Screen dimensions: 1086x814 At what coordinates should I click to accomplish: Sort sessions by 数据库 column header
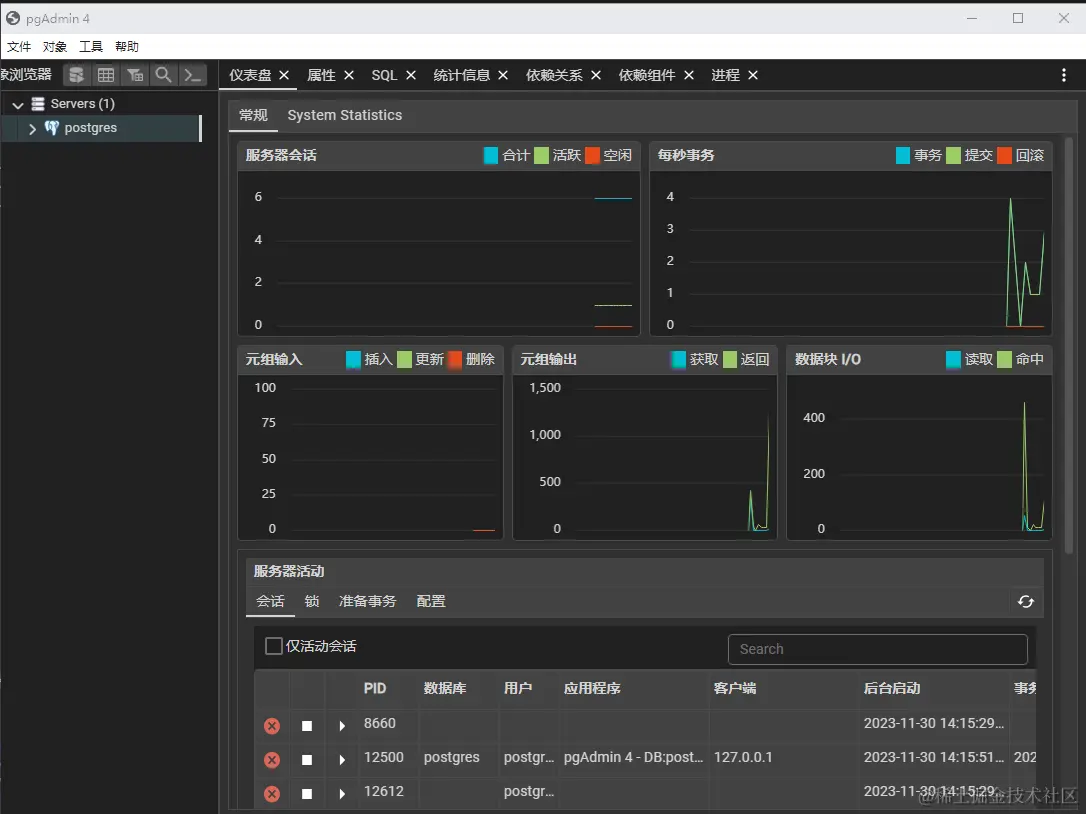tap(445, 688)
